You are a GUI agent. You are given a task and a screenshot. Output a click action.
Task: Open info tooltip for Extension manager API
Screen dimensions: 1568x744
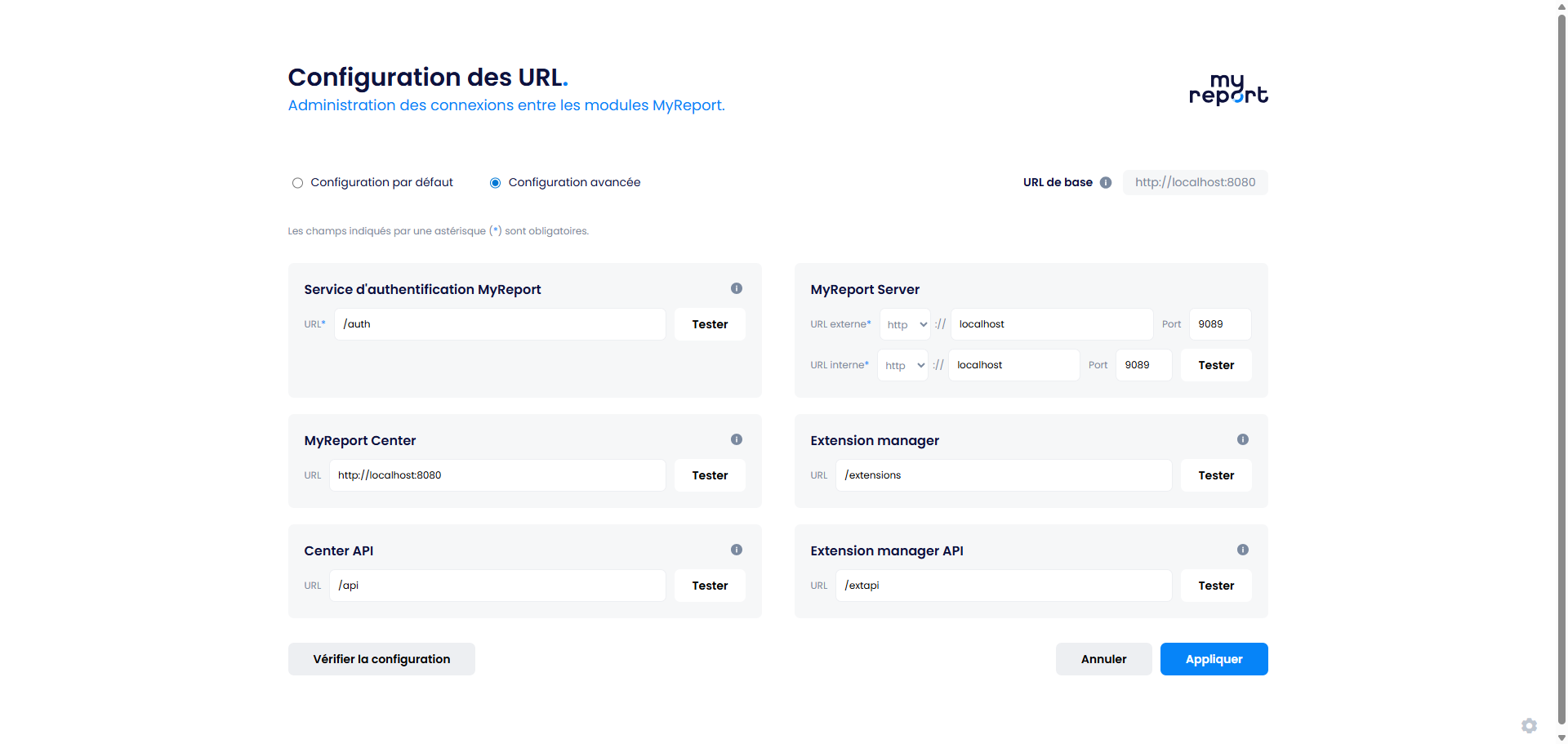pyautogui.click(x=1242, y=550)
